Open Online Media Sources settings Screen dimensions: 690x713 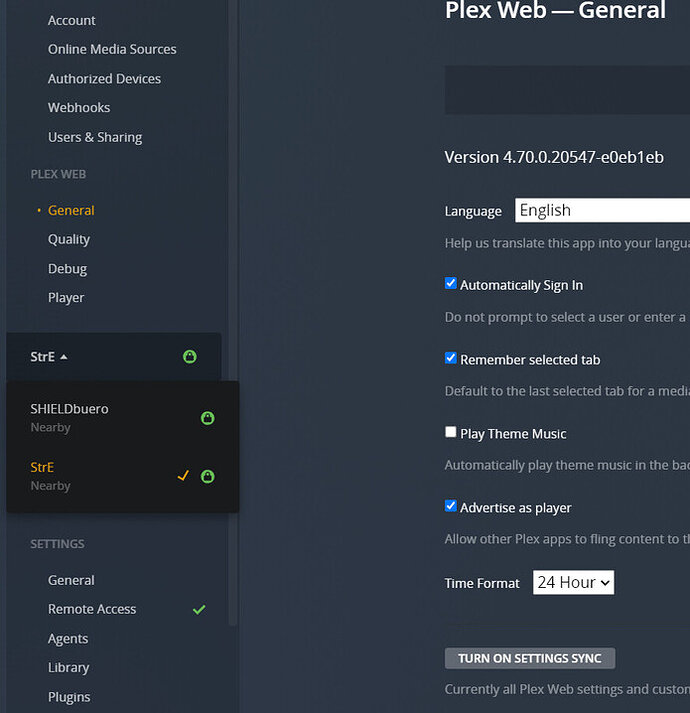(x=112, y=49)
